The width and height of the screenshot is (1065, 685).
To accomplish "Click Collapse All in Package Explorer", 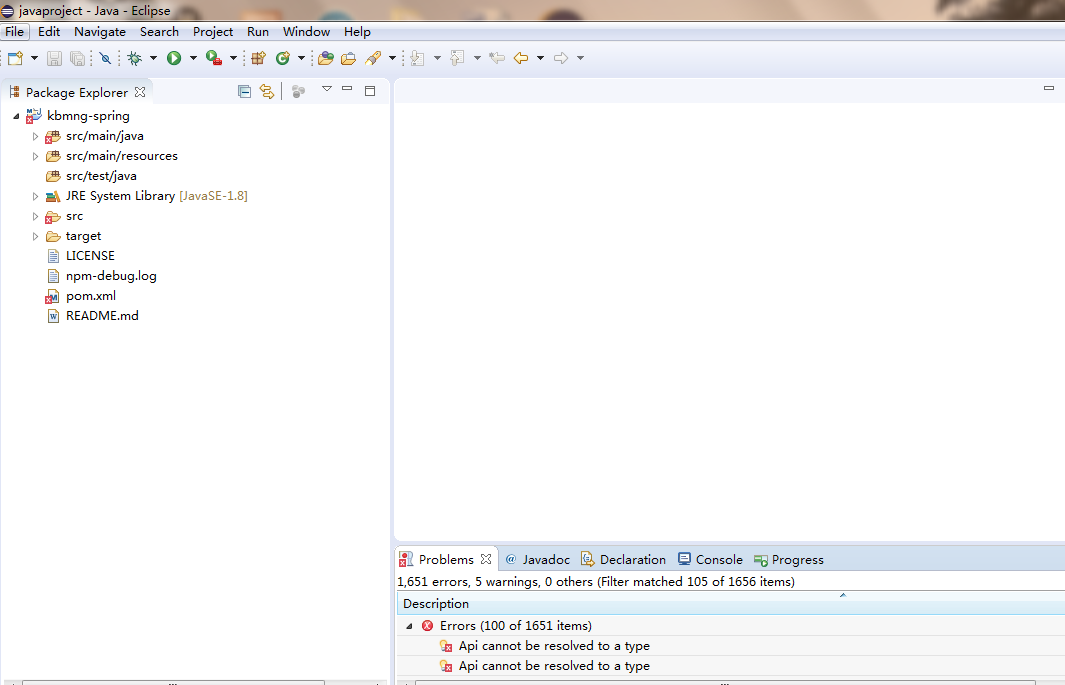I will (x=245, y=92).
